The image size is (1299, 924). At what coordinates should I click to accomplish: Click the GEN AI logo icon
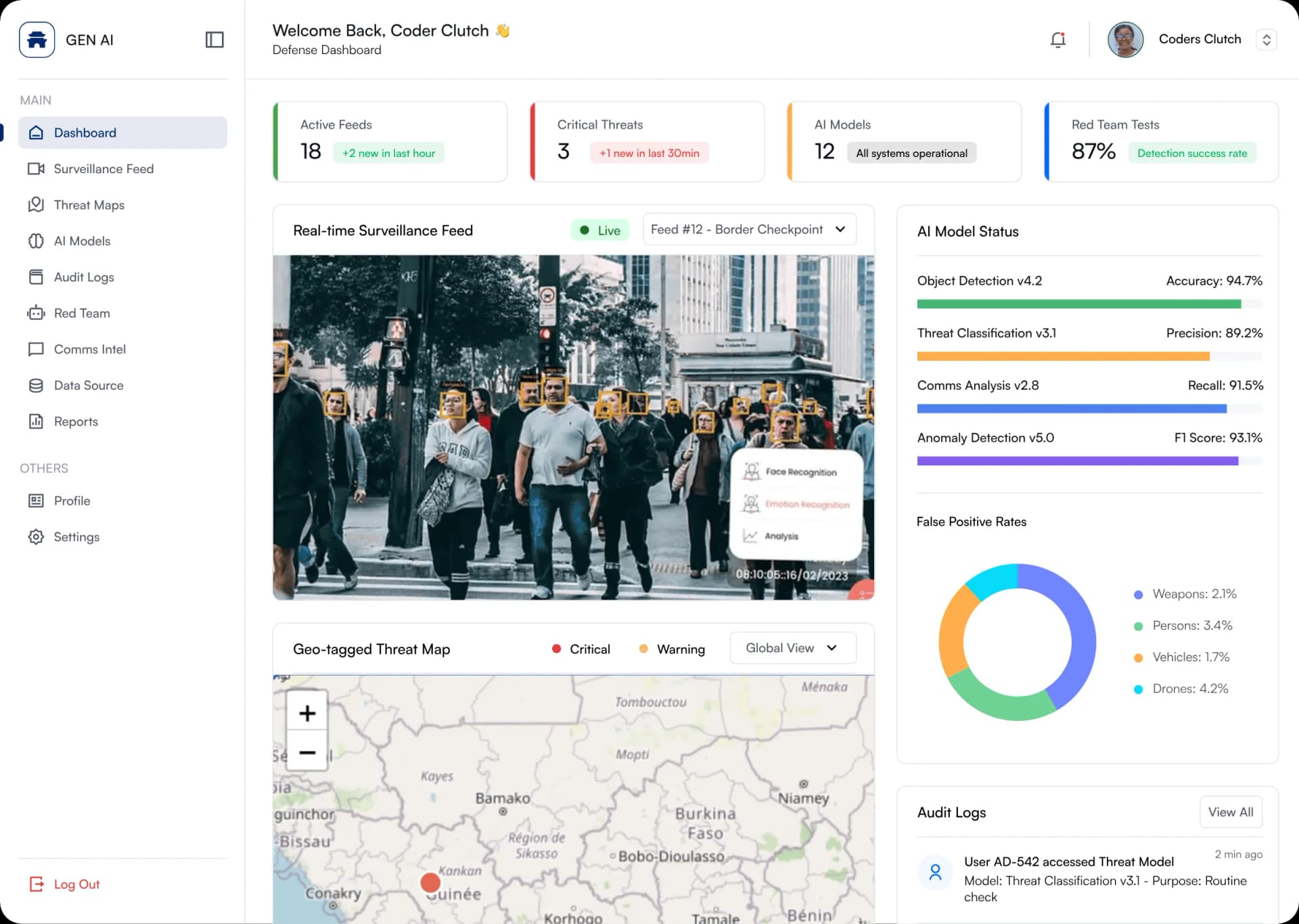tap(37, 40)
